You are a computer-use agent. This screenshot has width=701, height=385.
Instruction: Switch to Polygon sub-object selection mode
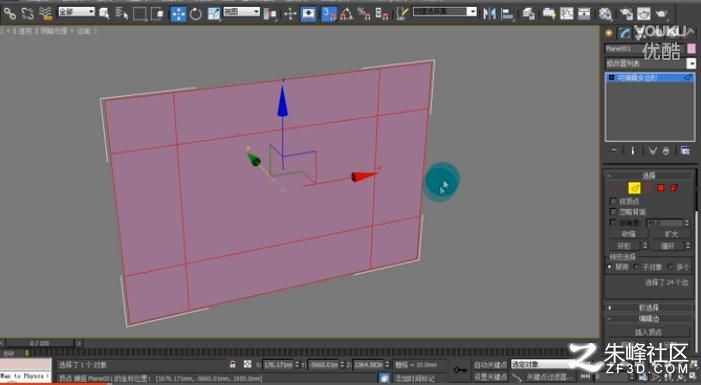point(661,188)
